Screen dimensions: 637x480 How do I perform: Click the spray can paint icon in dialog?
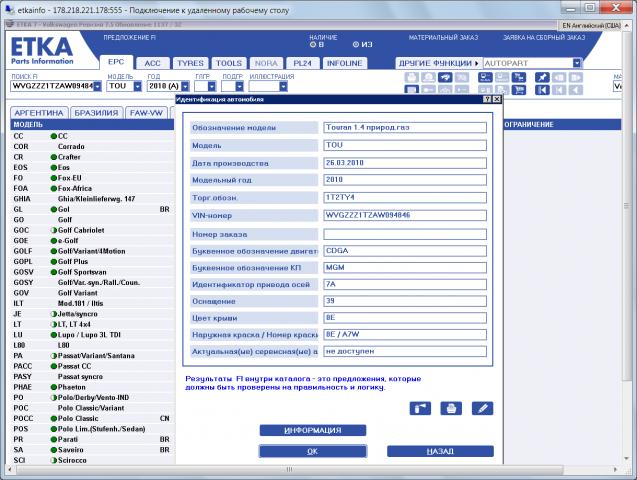[420, 408]
